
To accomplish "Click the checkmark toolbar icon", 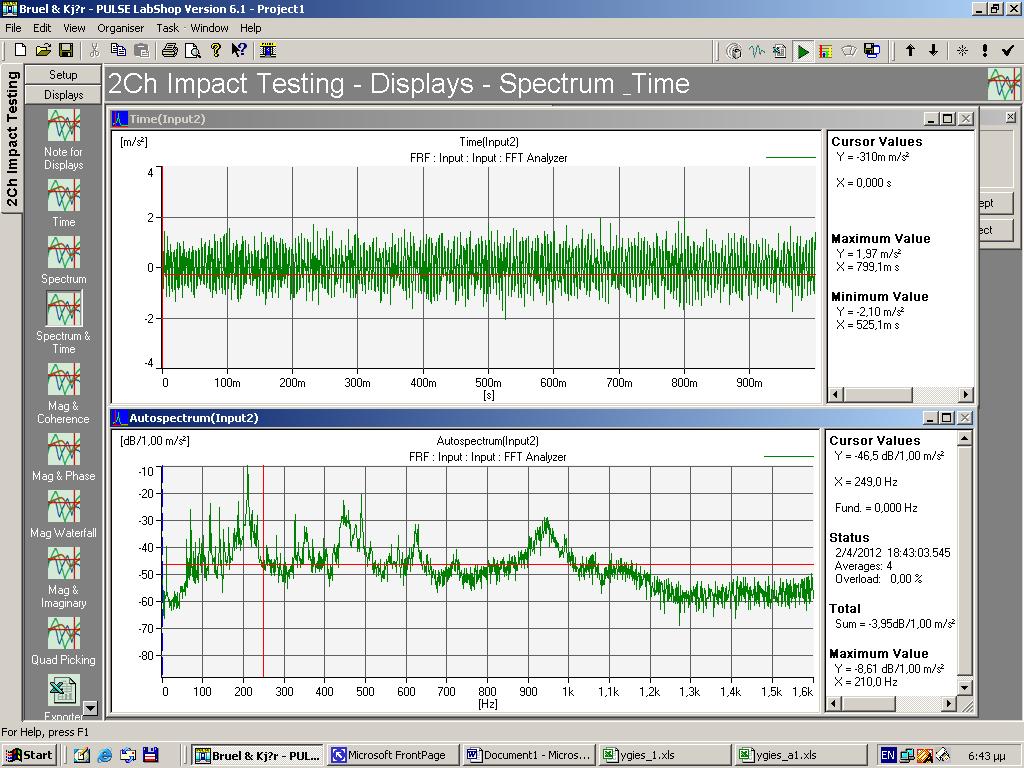I will (x=1008, y=50).
